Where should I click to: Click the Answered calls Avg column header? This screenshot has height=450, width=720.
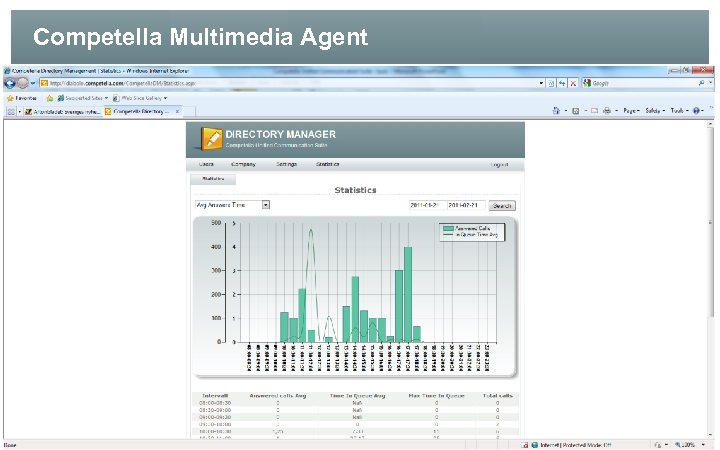click(278, 395)
